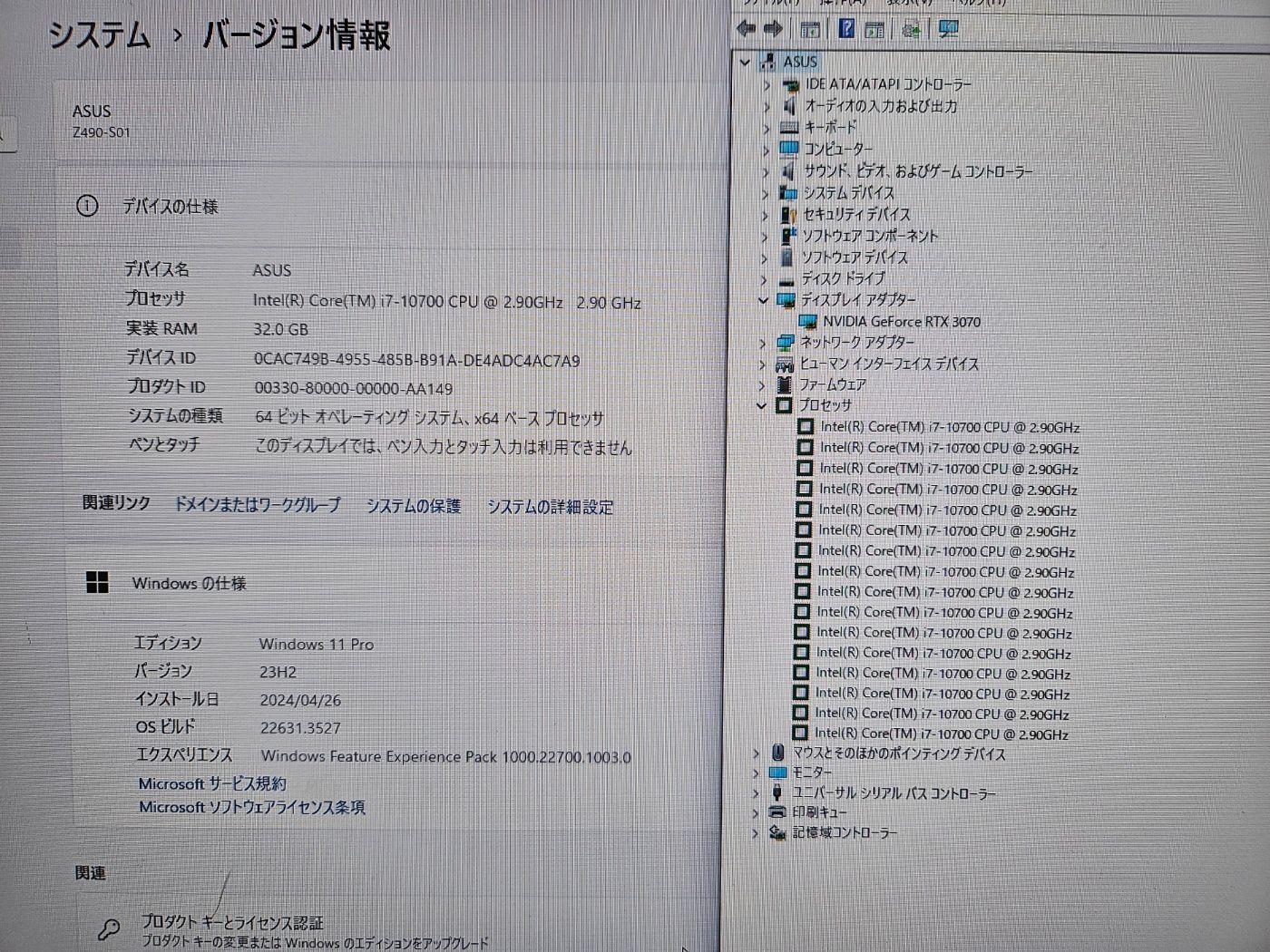Collapse the ディスプレイ アダプター node chevron
1270x952 pixels.
(763, 300)
